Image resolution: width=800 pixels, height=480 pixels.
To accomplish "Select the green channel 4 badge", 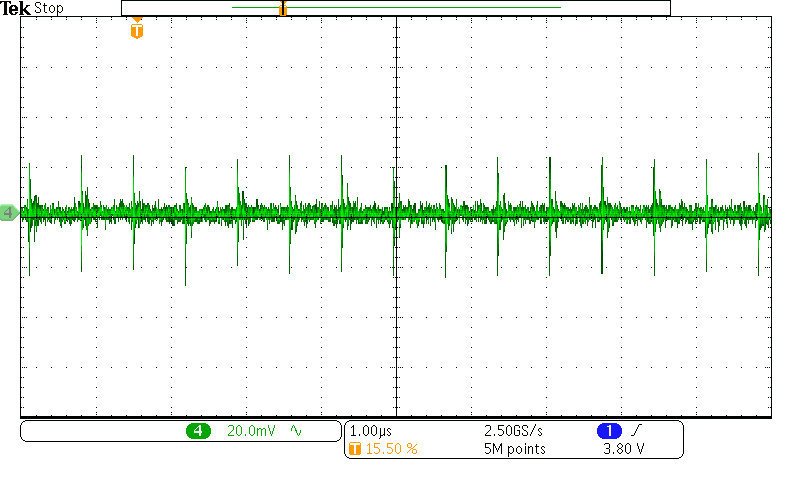I will coord(197,431).
